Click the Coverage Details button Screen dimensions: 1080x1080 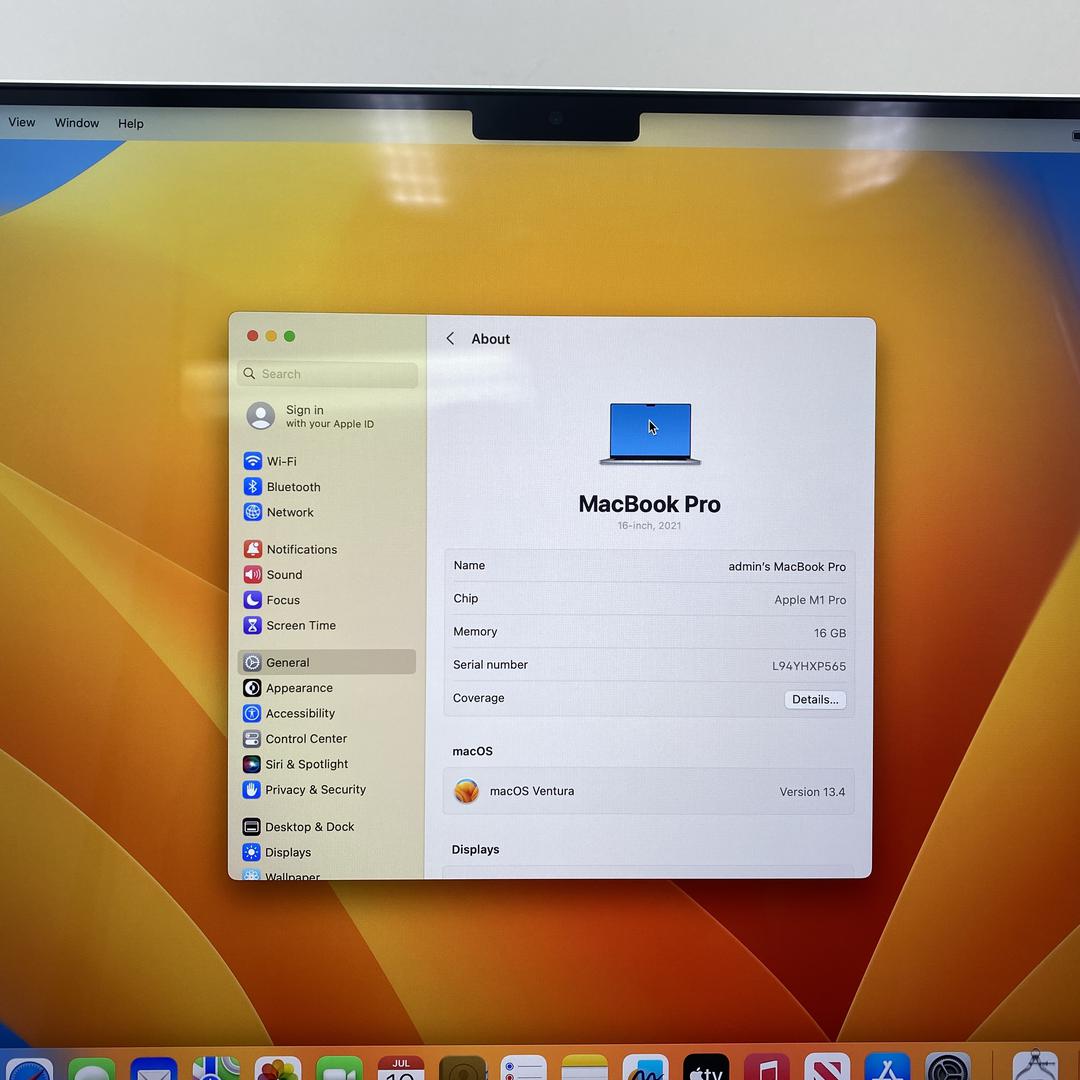[815, 700]
